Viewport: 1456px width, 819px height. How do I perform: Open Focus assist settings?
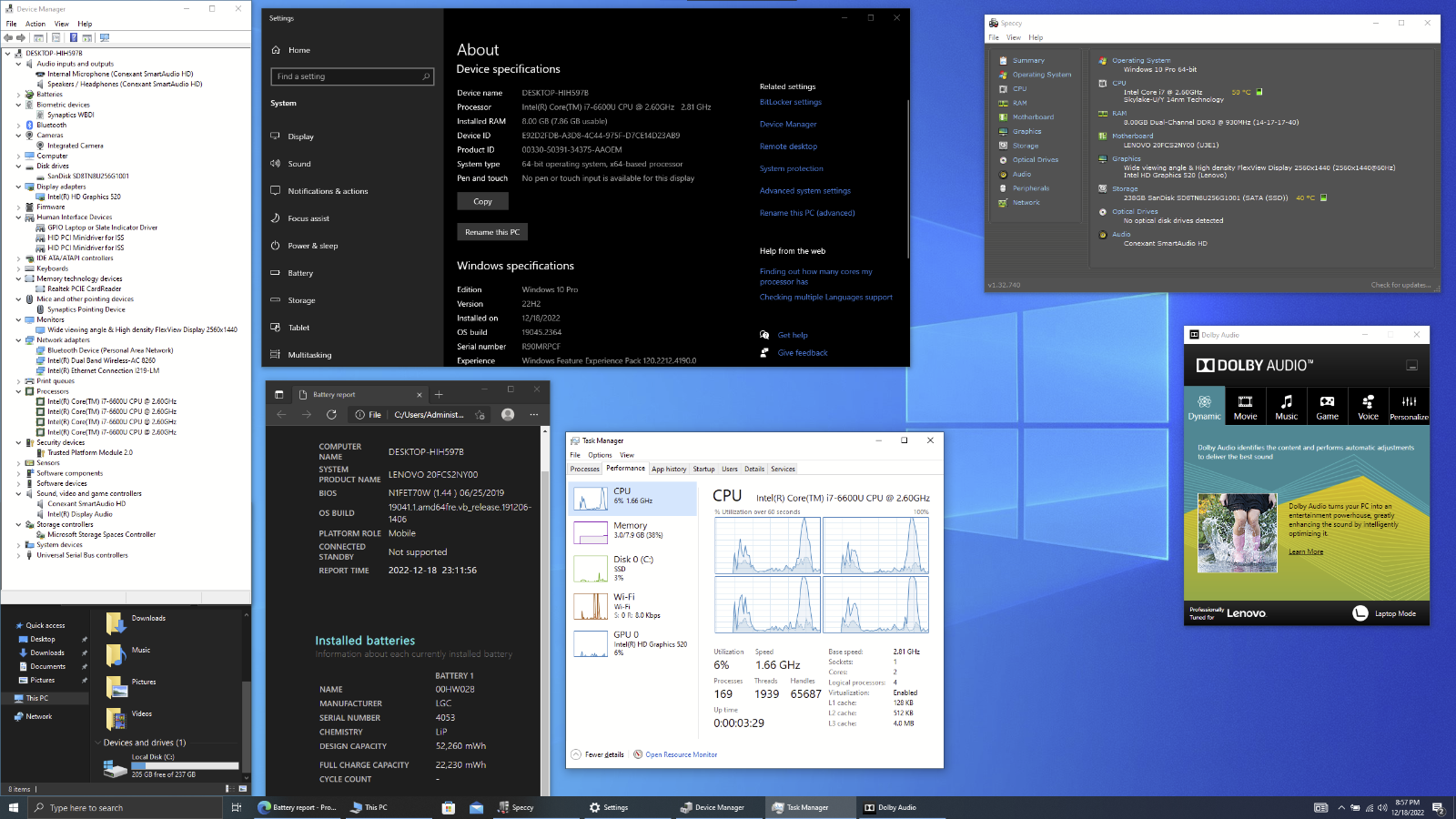(x=308, y=218)
